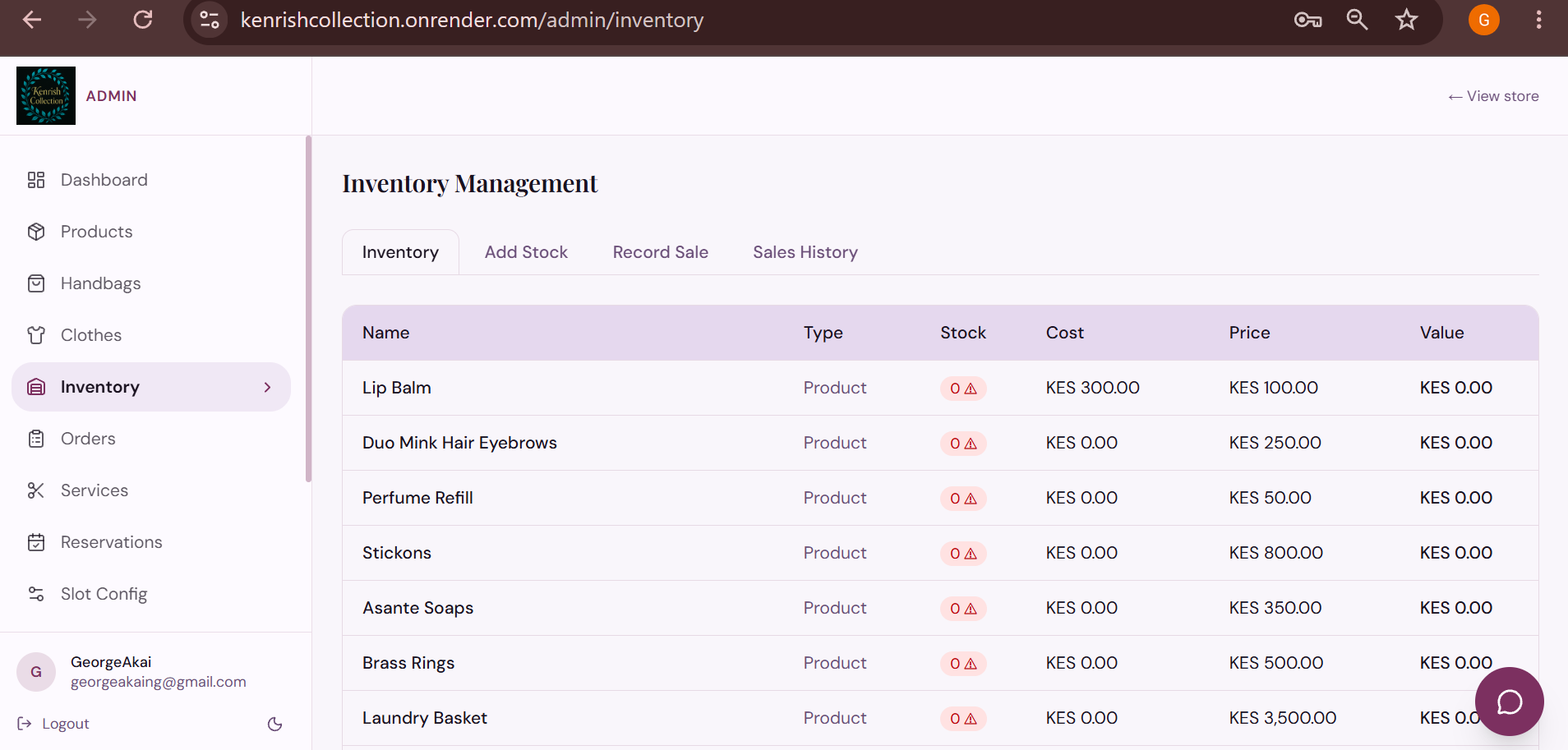1568x750 pixels.
Task: Click the Kenrish Collection logo
Action: click(x=46, y=95)
